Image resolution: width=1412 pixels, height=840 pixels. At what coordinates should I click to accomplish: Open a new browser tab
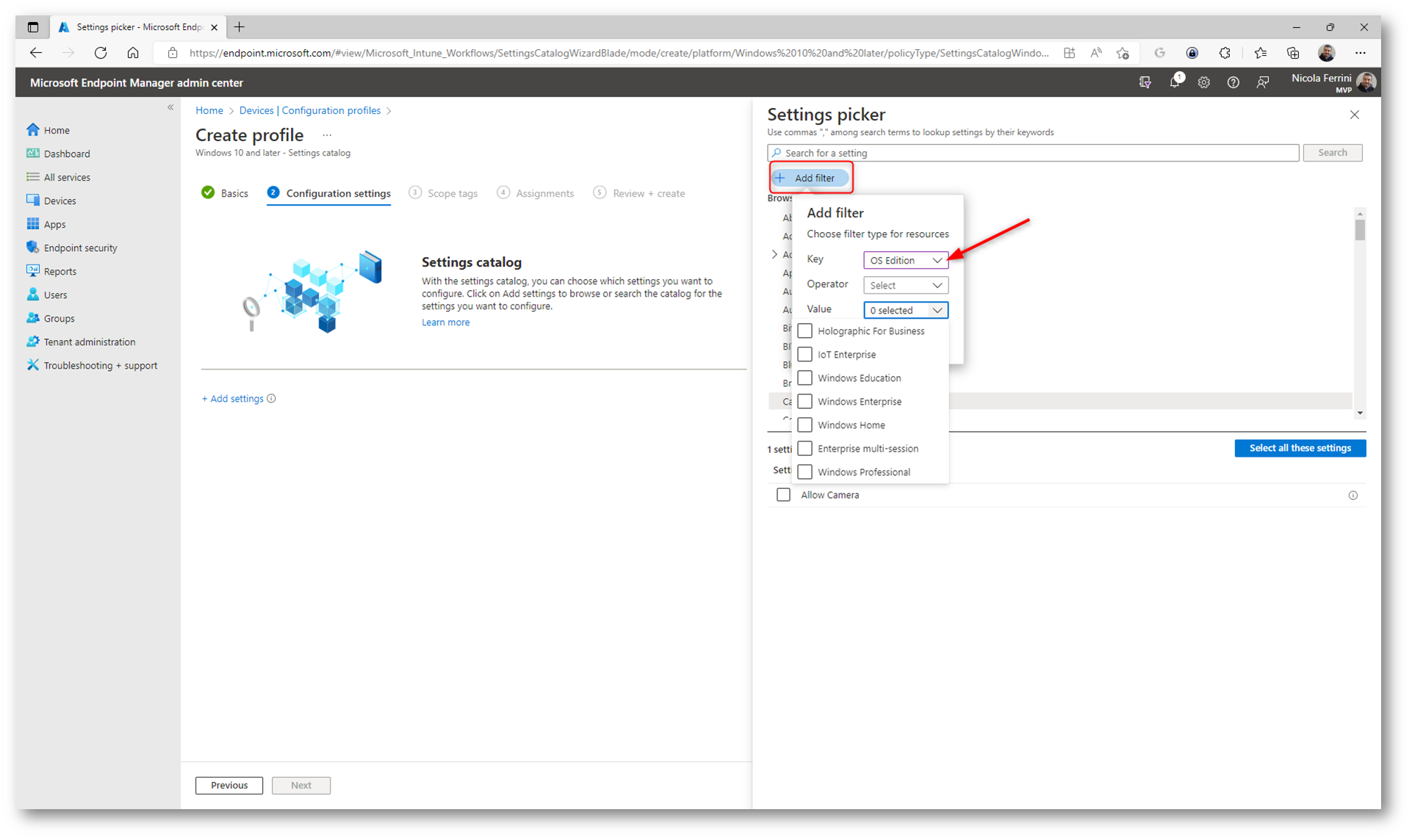pyautogui.click(x=239, y=27)
